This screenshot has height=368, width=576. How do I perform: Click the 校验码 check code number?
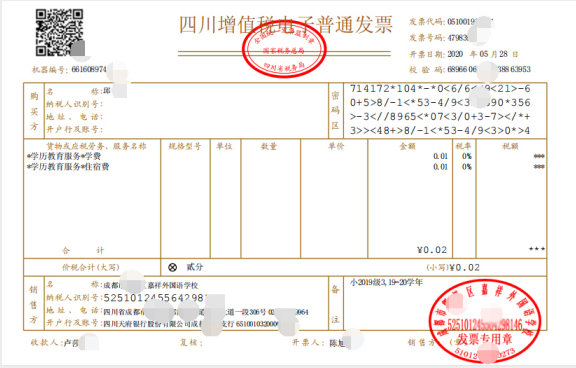470,69
